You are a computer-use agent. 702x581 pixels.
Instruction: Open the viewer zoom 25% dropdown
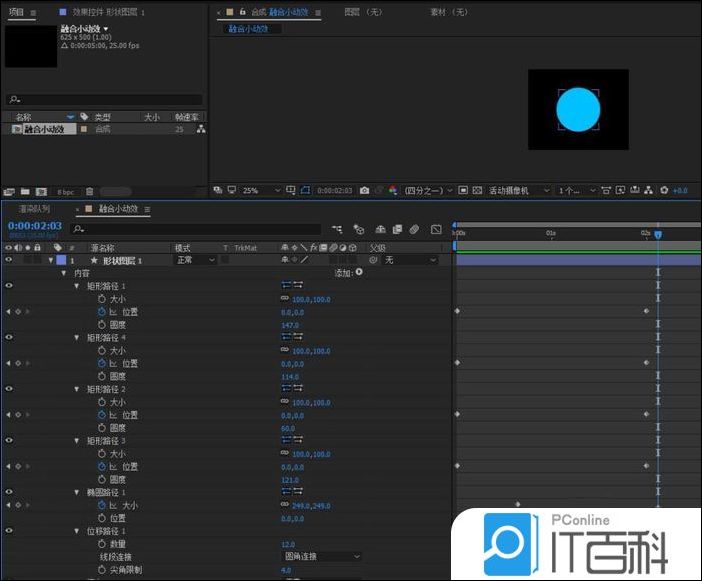[x=256, y=190]
